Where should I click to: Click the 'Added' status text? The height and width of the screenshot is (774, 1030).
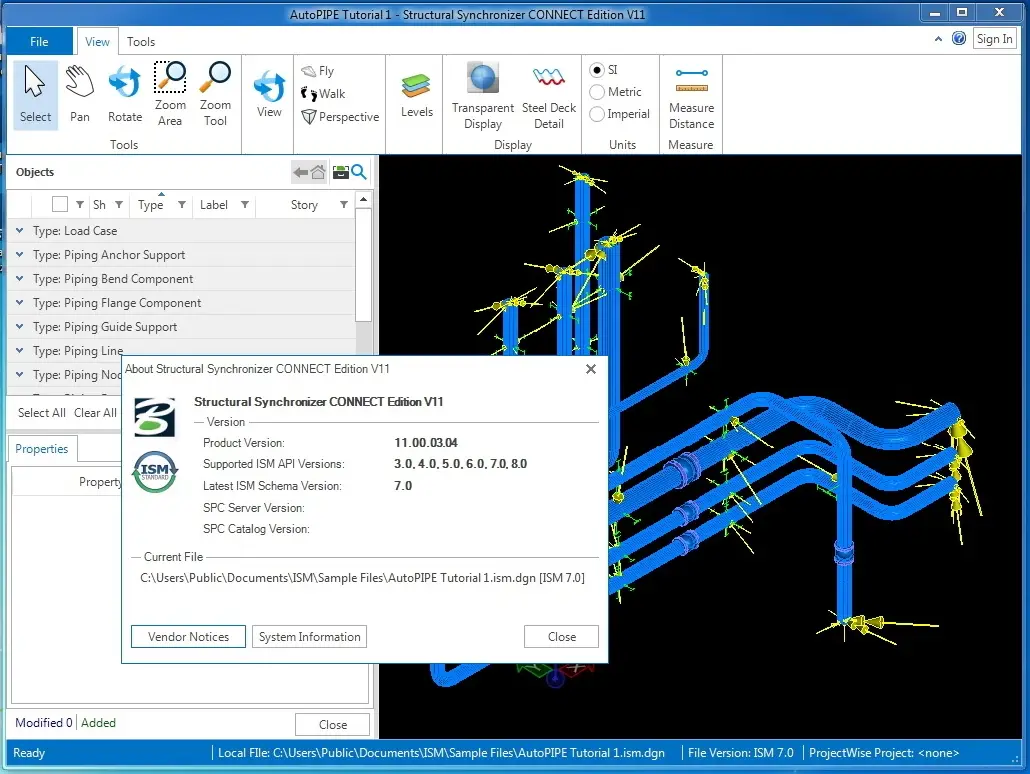click(98, 723)
